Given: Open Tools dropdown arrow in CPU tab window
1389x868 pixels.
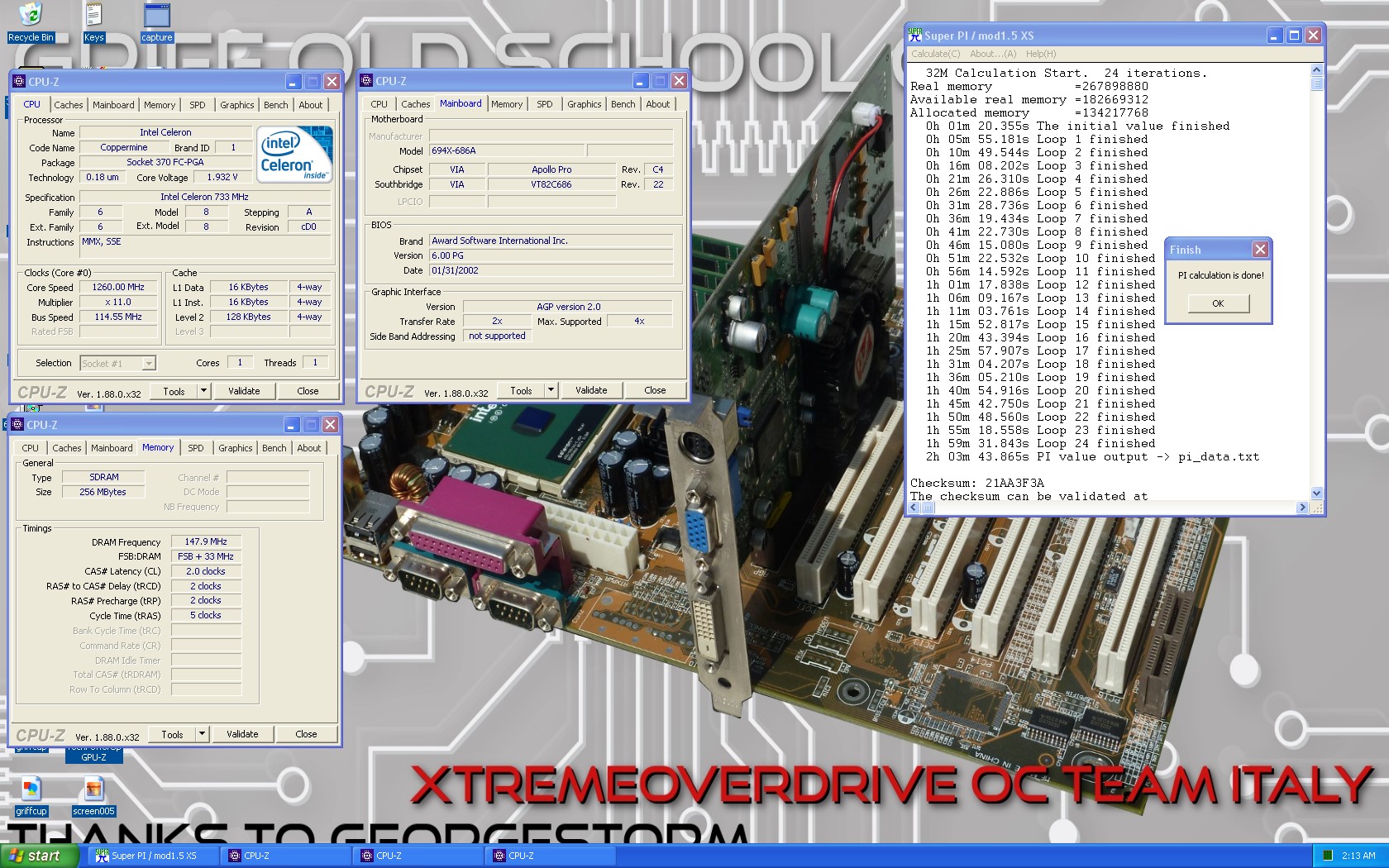Looking at the screenshot, I should 203,391.
